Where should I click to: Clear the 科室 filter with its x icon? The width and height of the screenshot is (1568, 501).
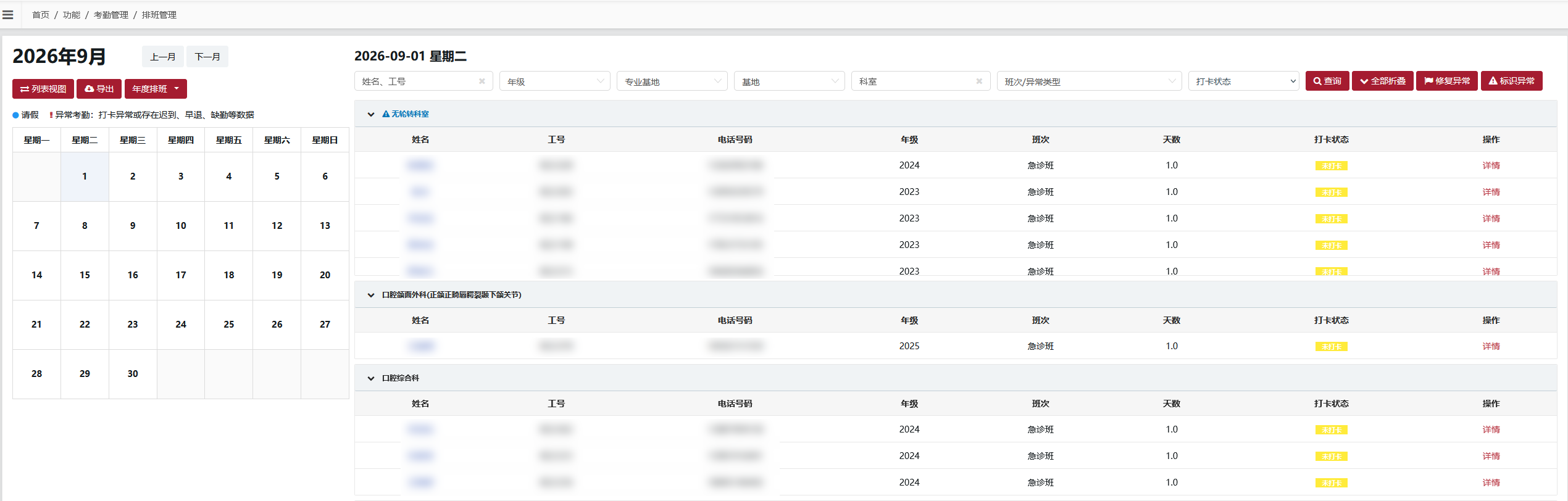click(979, 81)
